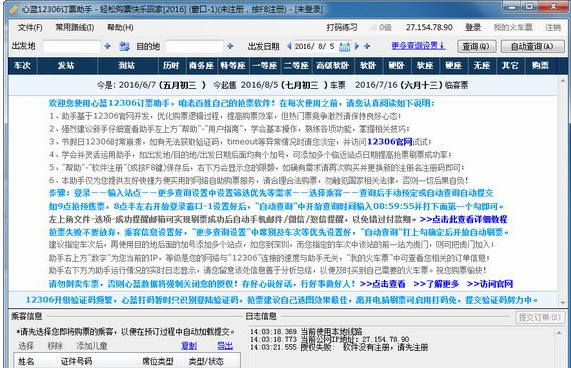Click log line 授权失败 软件没有注册
The image size is (571, 368).
pyautogui.click(x=339, y=347)
